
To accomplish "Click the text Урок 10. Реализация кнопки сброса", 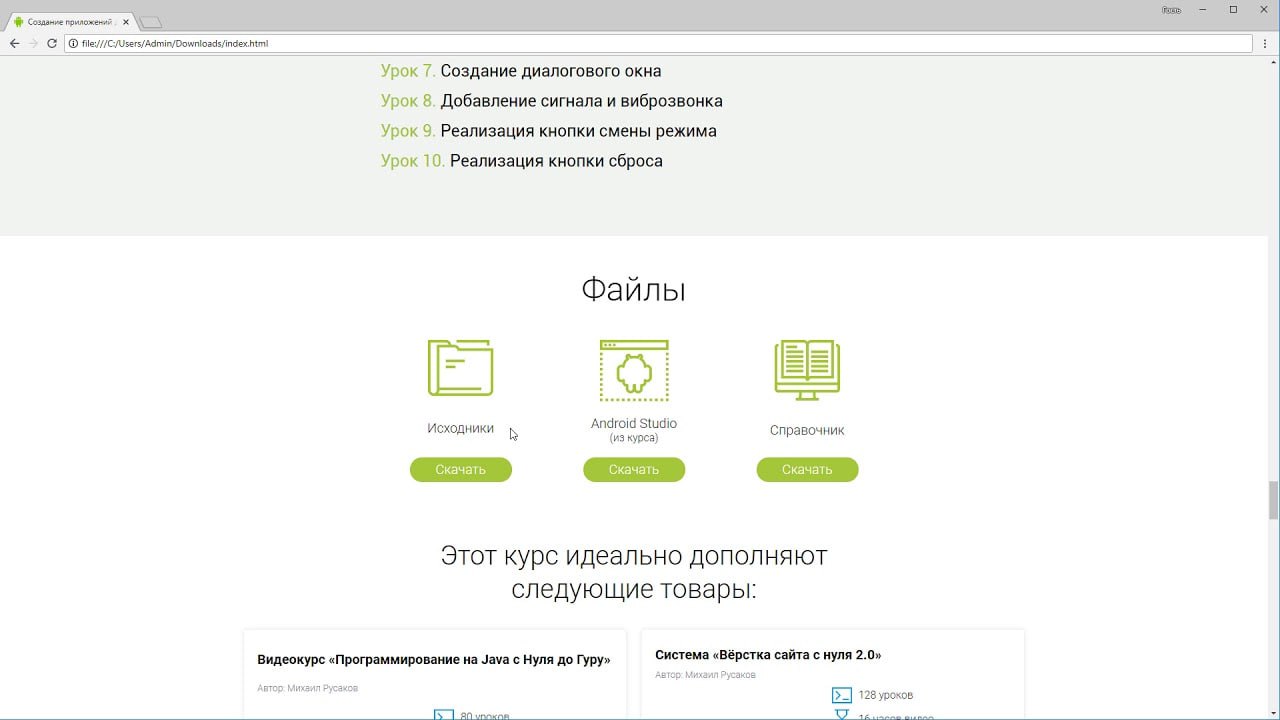I will pyautogui.click(x=522, y=161).
